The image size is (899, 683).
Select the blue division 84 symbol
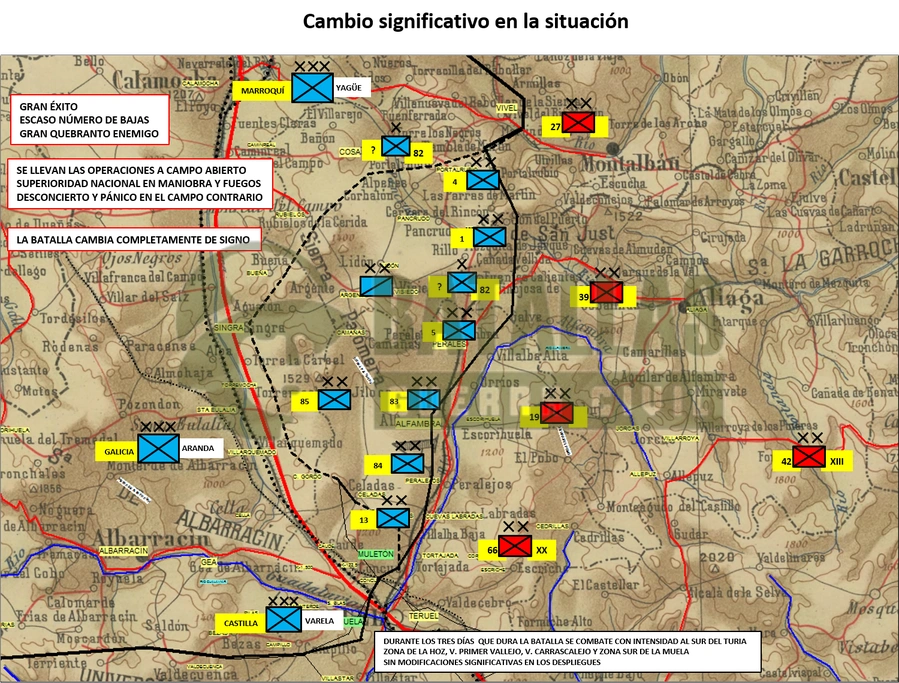click(407, 463)
